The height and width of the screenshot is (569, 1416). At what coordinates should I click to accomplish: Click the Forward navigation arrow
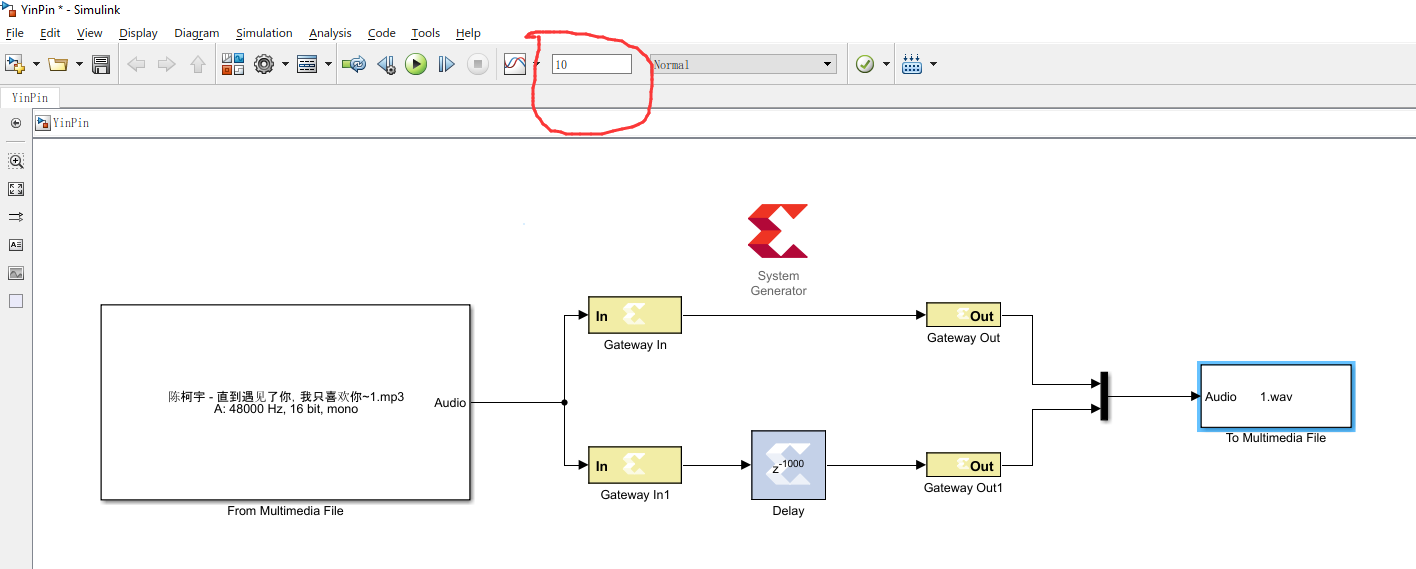pyautogui.click(x=167, y=64)
